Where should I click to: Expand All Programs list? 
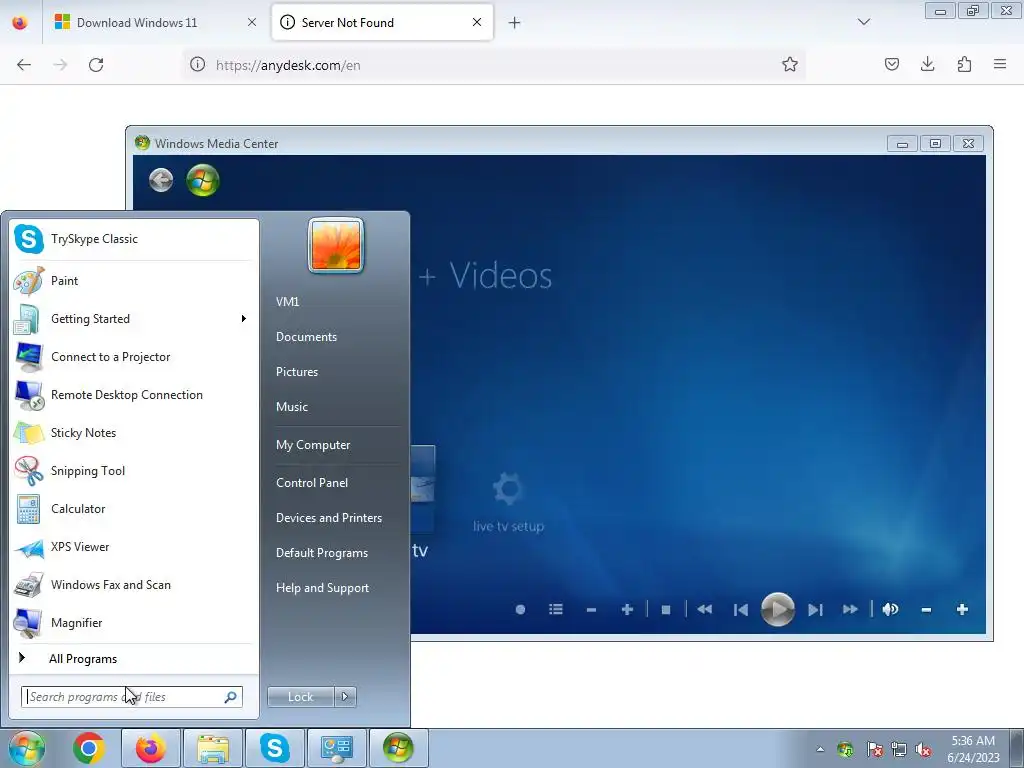pyautogui.click(x=133, y=659)
